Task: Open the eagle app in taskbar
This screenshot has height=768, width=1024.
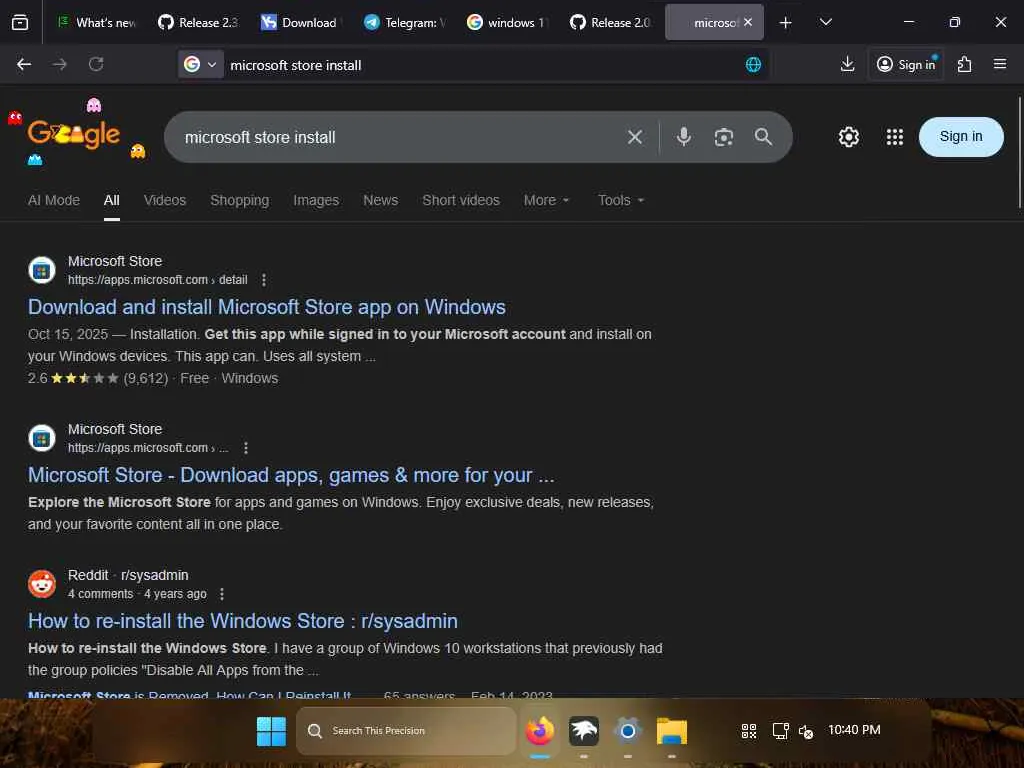Action: pyautogui.click(x=584, y=731)
